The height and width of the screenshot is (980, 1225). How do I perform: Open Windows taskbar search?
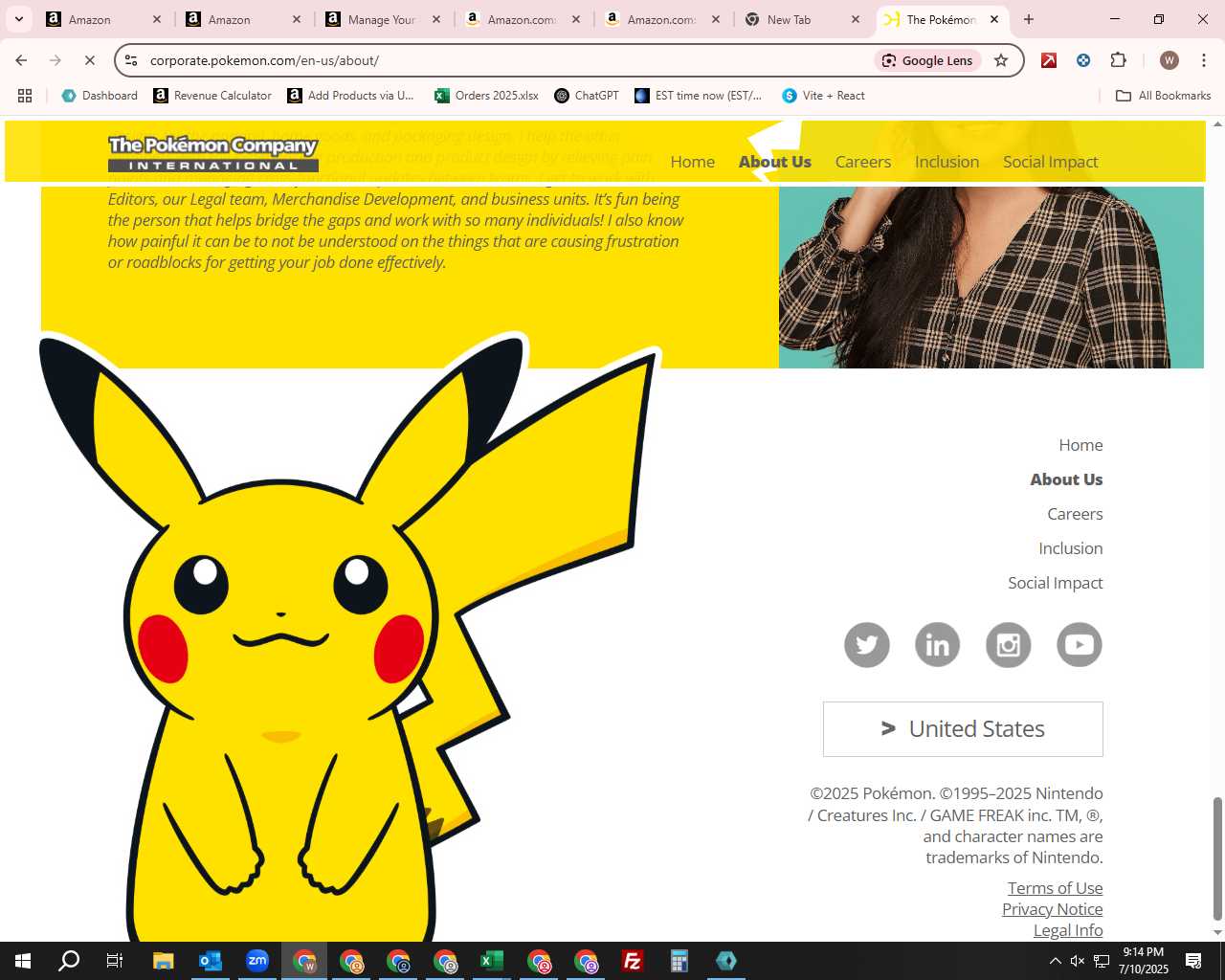coord(69,961)
